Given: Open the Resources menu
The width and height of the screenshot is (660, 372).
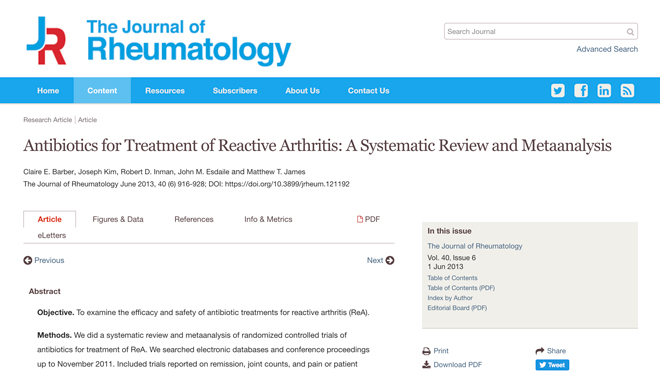Looking at the screenshot, I should (165, 90).
